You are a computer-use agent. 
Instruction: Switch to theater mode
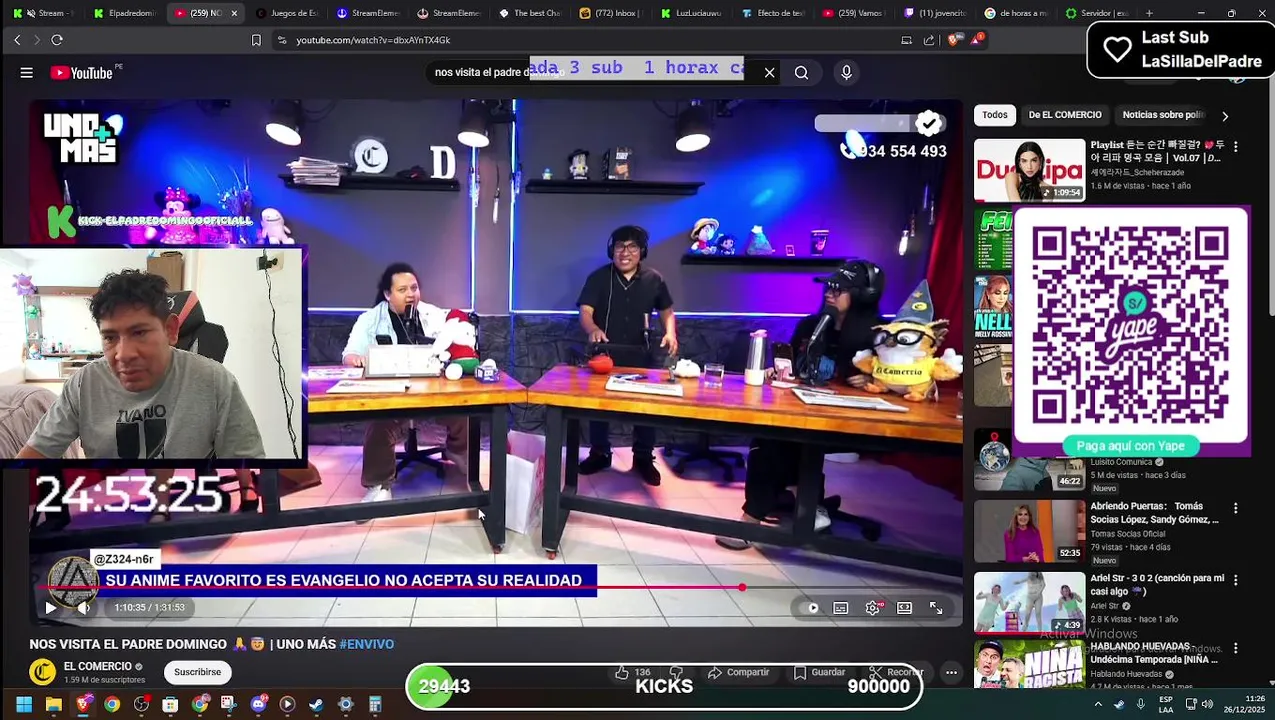coord(904,607)
